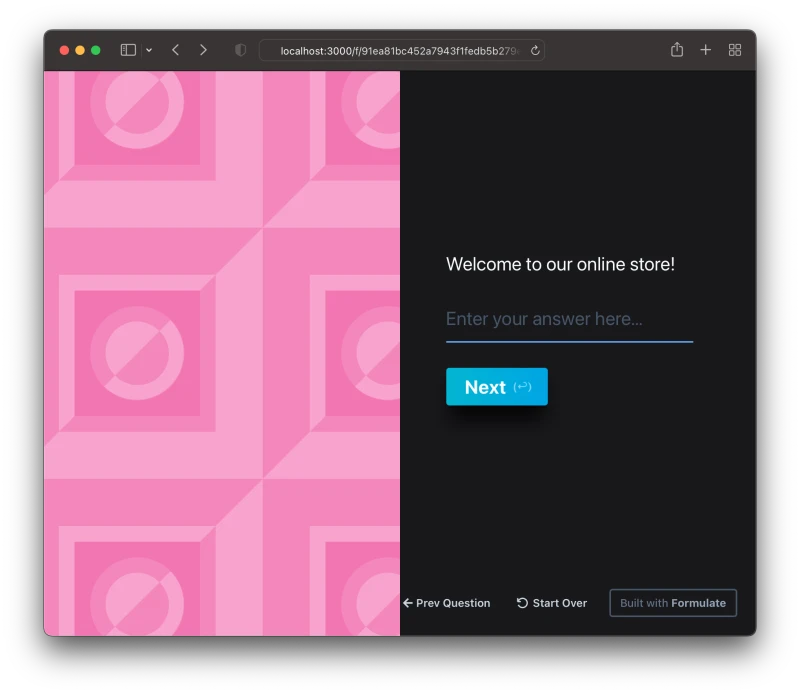Click Start Over to reset the form
Image resolution: width=800 pixels, height=694 pixels.
point(552,603)
